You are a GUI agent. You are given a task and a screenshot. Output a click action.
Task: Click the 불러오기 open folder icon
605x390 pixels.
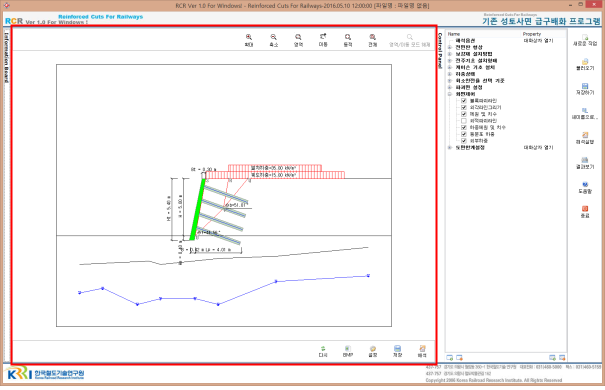click(585, 62)
